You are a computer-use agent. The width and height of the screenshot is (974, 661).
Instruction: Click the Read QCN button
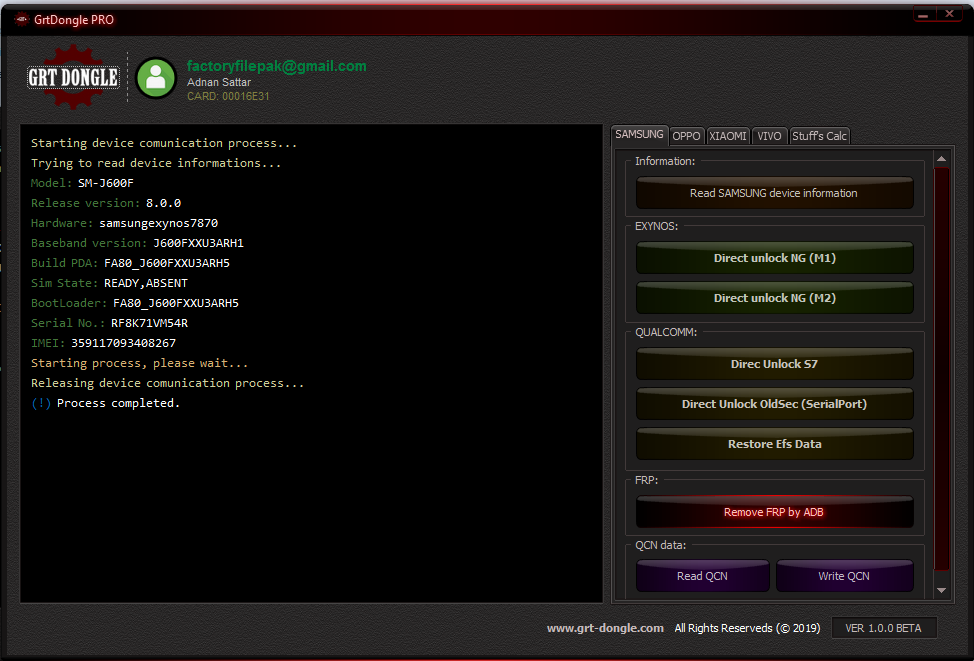tap(703, 576)
